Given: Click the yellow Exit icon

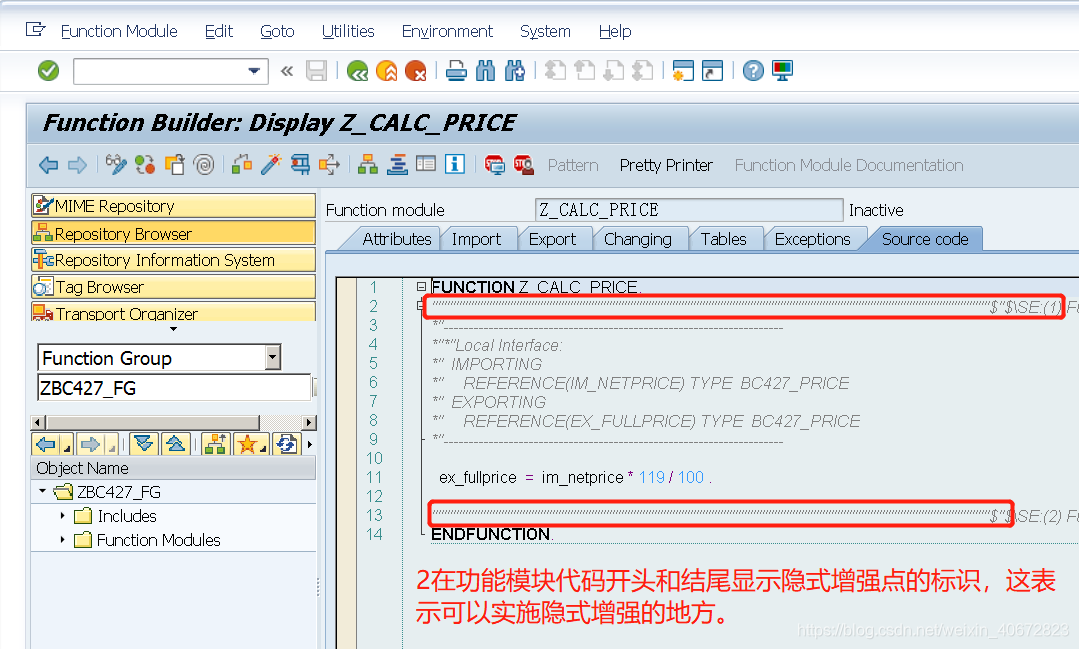Looking at the screenshot, I should pyautogui.click(x=387, y=70).
